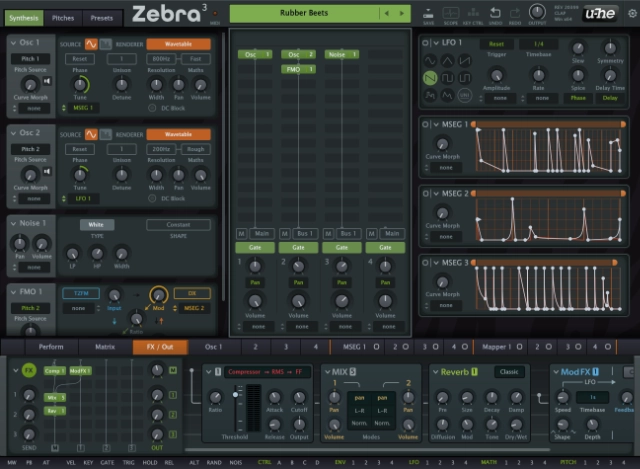Open the Matrix tab
The width and height of the screenshot is (640, 469).
pyautogui.click(x=105, y=347)
